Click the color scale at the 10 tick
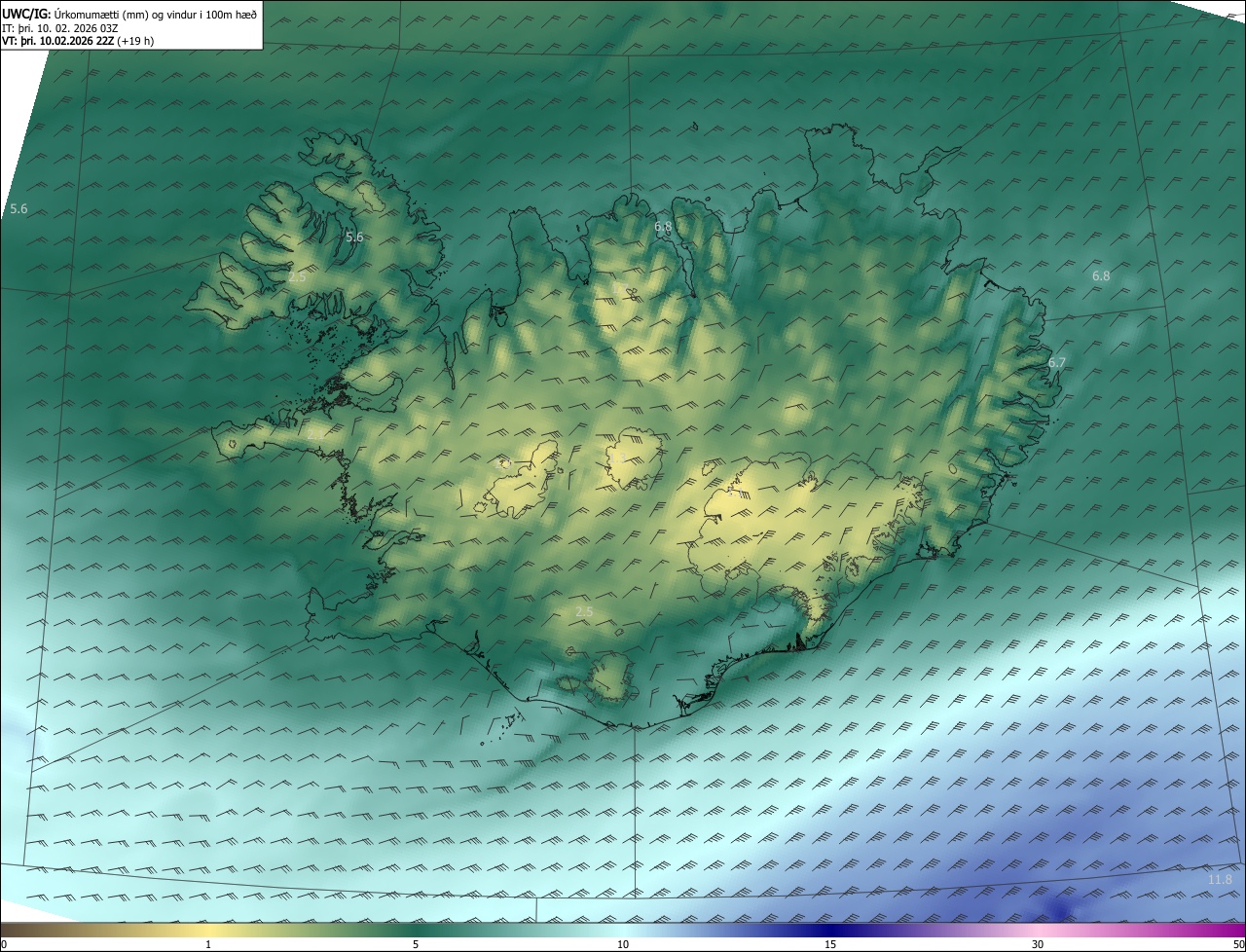Image resolution: width=1246 pixels, height=952 pixels. coord(623,930)
